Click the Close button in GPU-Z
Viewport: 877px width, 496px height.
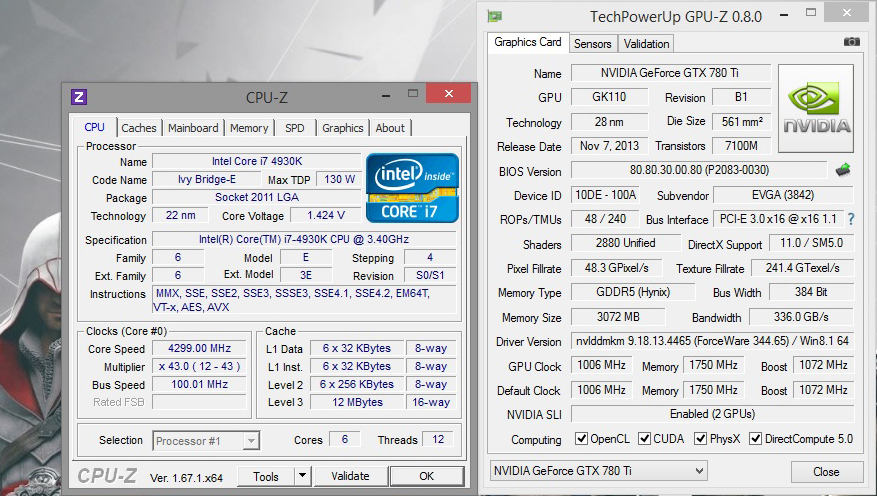(x=826, y=471)
